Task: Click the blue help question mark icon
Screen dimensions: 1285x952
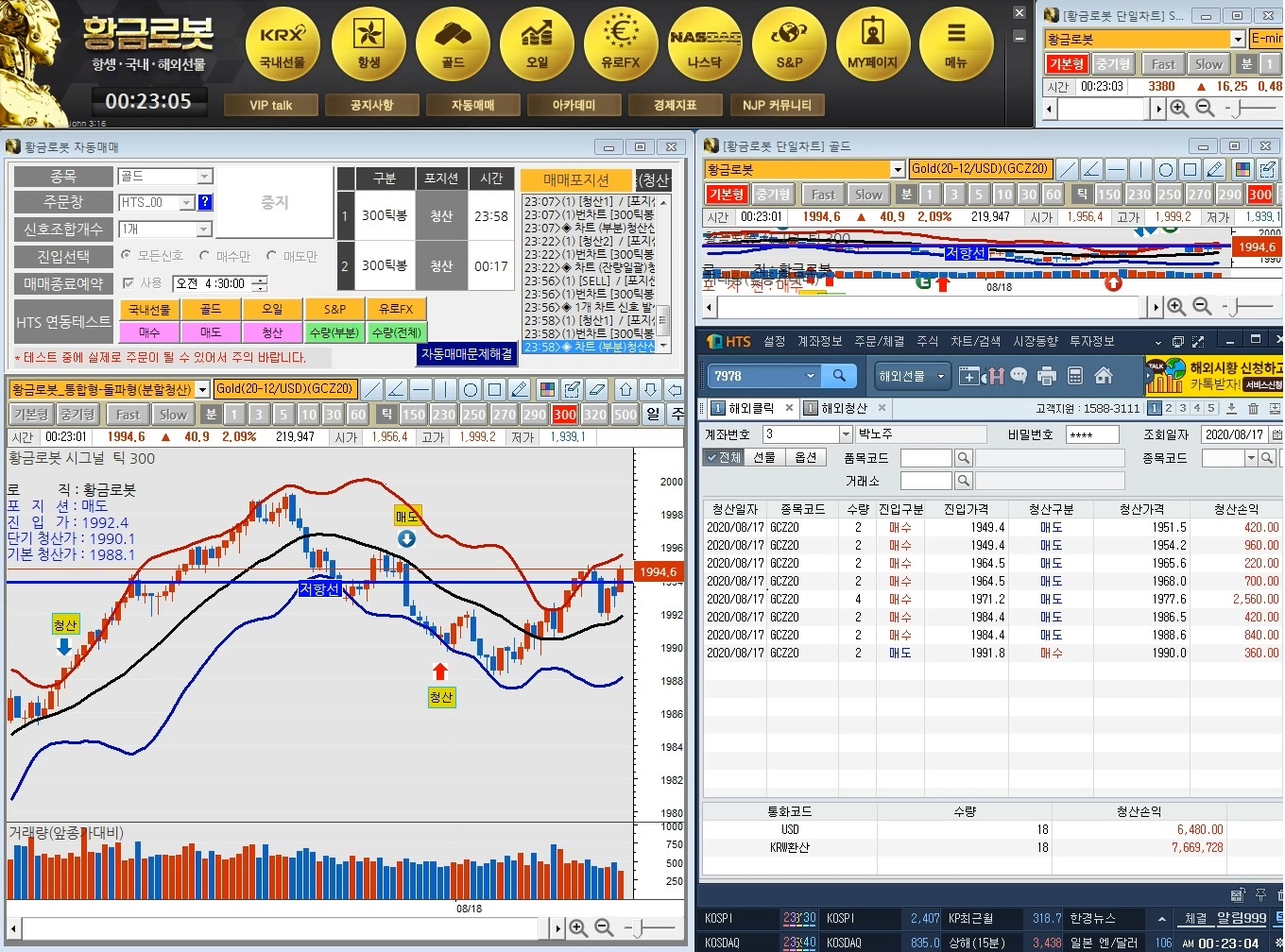Action: [205, 202]
